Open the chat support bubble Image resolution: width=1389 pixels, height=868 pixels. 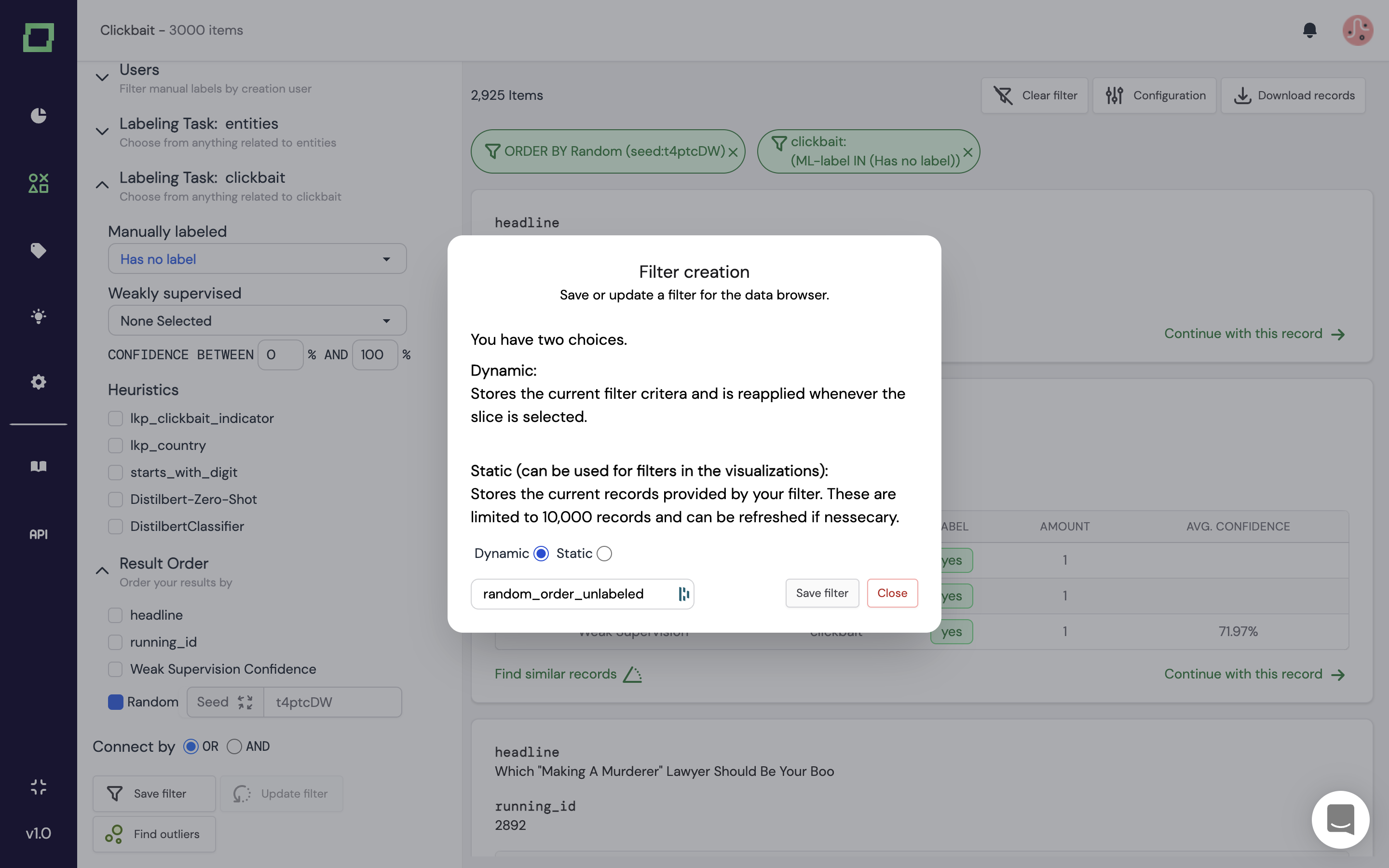click(1340, 819)
